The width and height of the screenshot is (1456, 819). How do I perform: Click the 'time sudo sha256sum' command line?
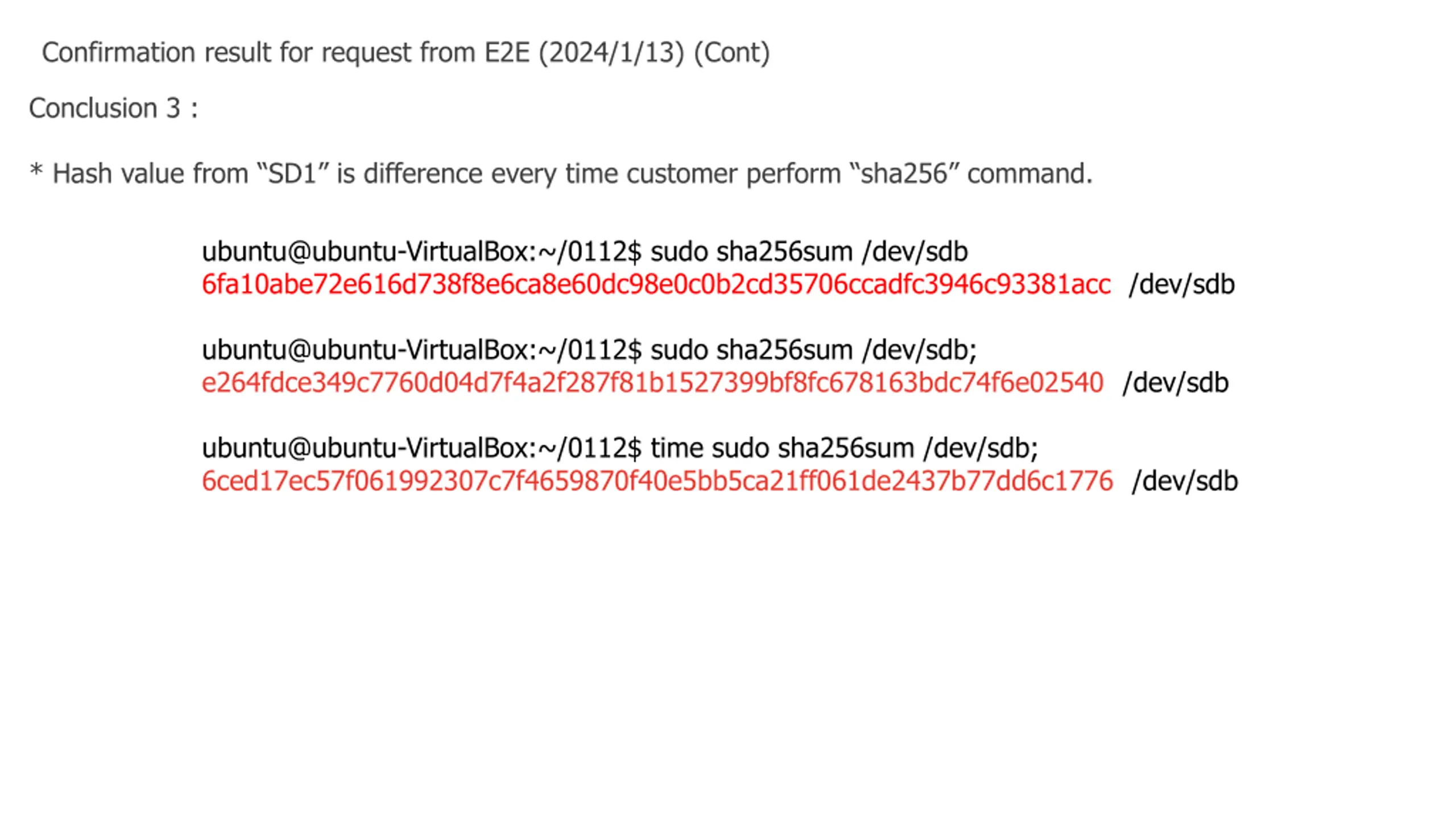point(620,448)
